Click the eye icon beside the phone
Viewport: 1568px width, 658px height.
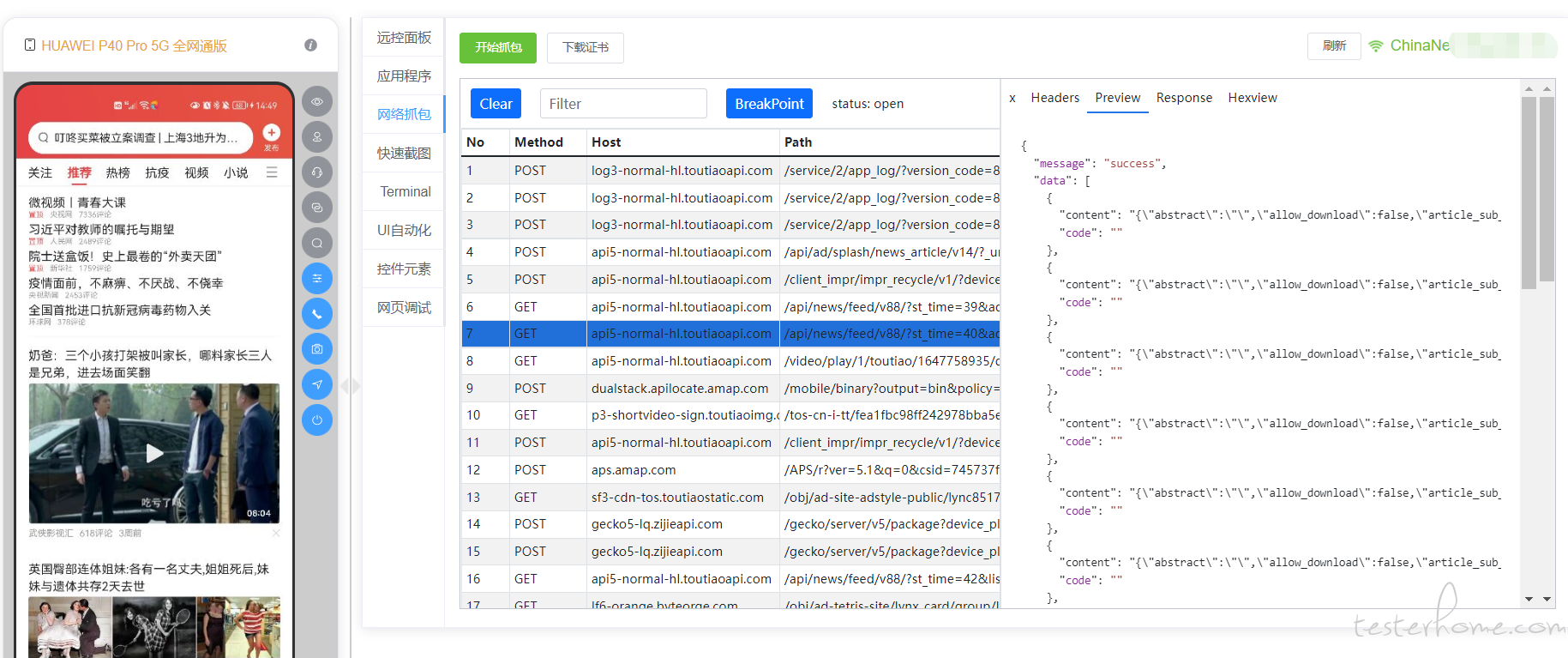pos(317,101)
